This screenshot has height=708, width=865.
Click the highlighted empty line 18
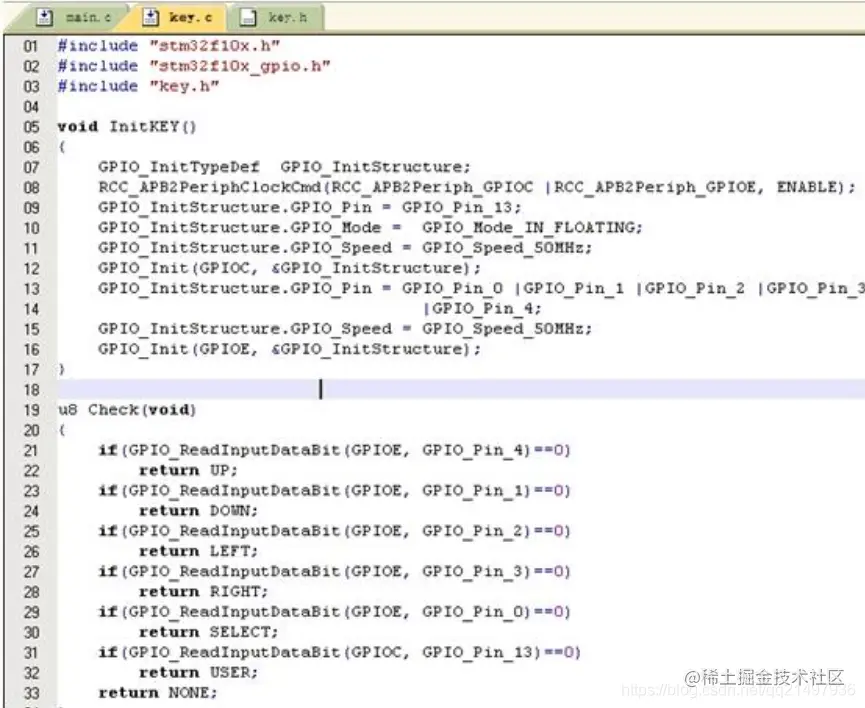click(461, 390)
